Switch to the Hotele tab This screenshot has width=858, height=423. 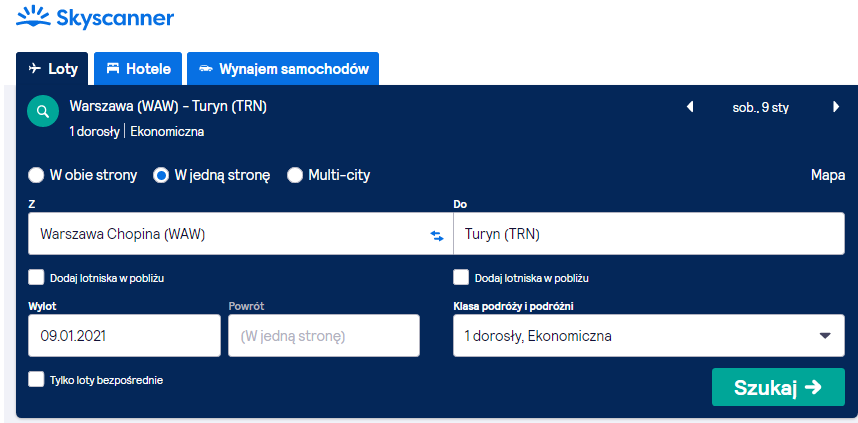tap(138, 69)
